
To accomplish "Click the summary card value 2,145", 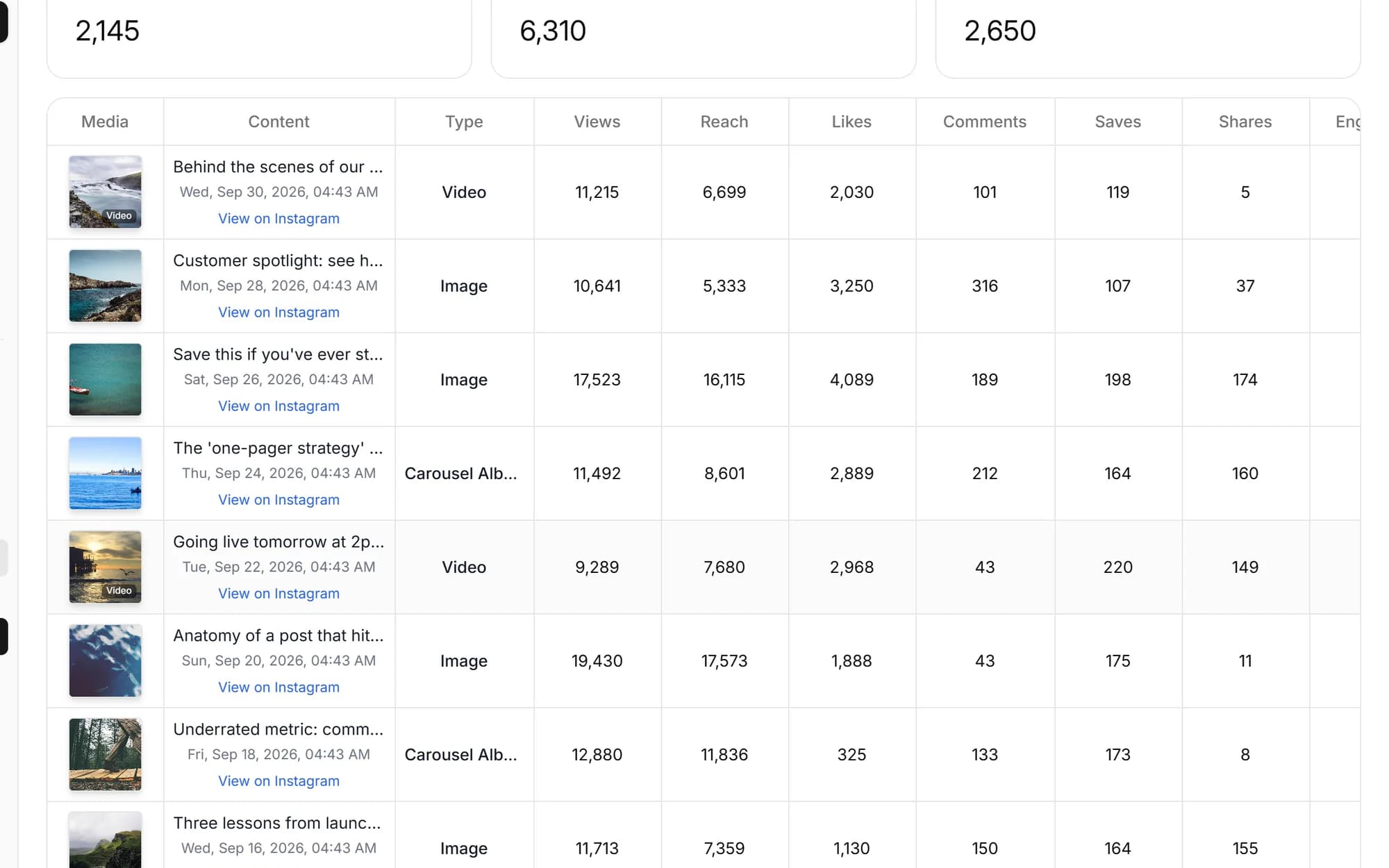I will point(108,31).
